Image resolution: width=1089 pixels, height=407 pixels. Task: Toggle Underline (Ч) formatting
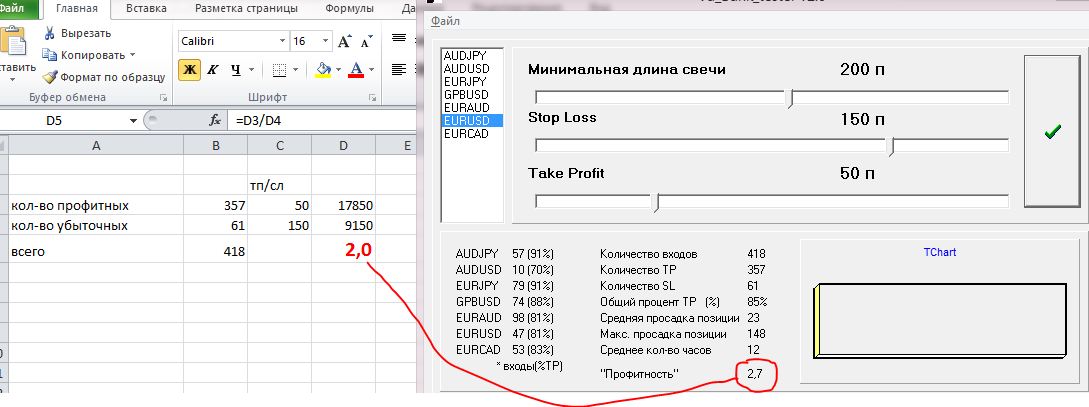click(x=235, y=70)
